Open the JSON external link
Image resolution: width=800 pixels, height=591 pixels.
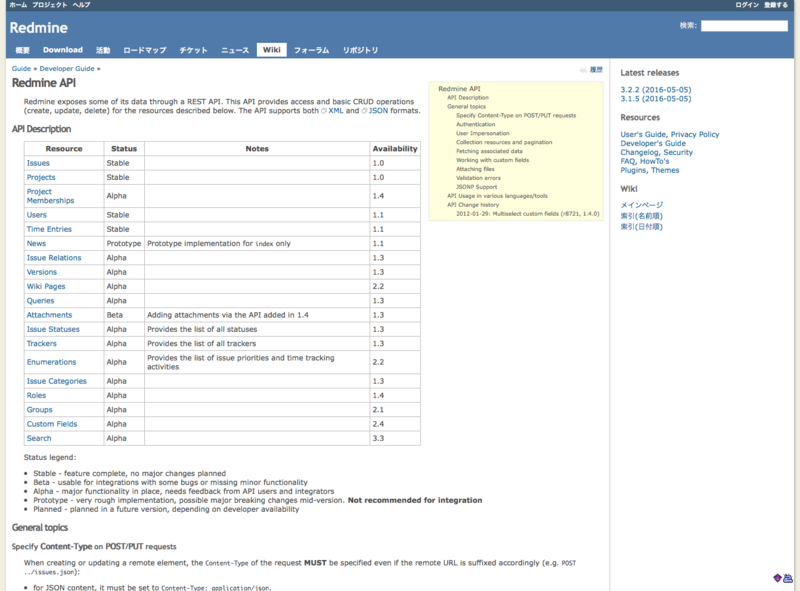point(378,110)
